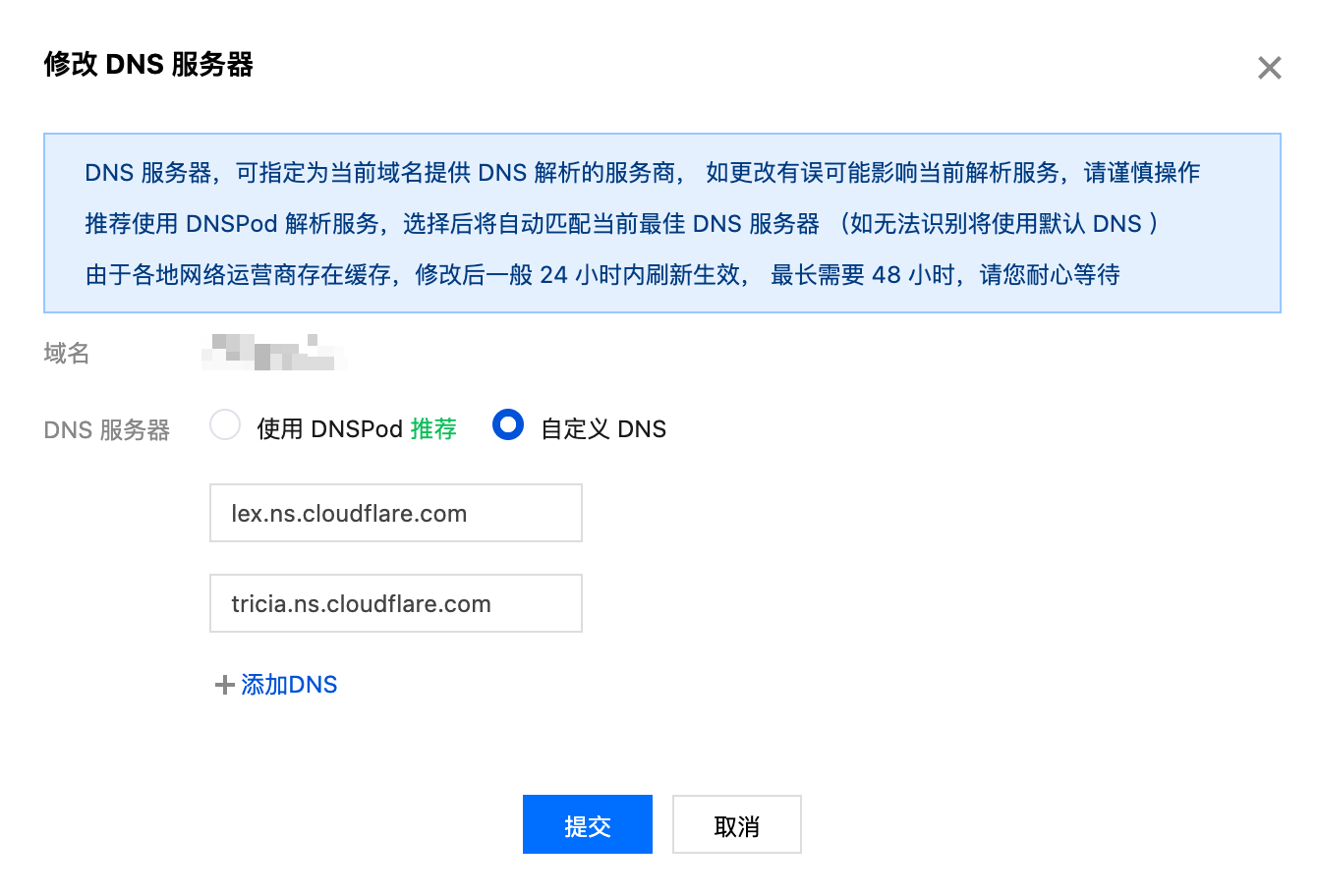Click the green 推荐 label
Screen dimensions: 1317x896
pyautogui.click(x=433, y=428)
